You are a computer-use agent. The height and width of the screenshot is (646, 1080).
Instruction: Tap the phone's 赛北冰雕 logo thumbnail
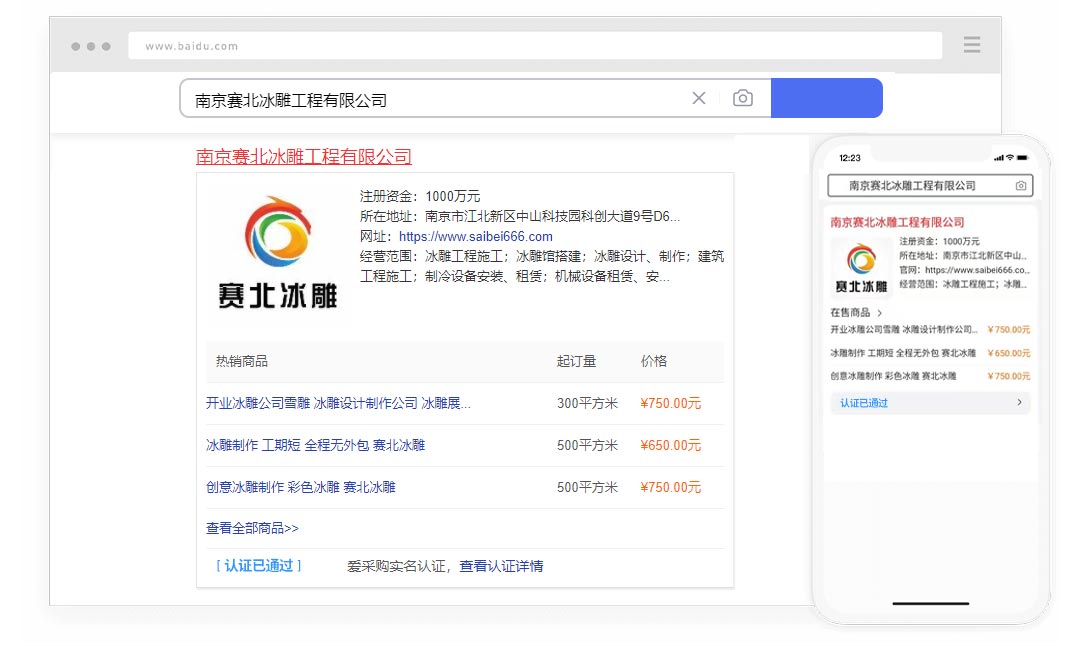(861, 267)
